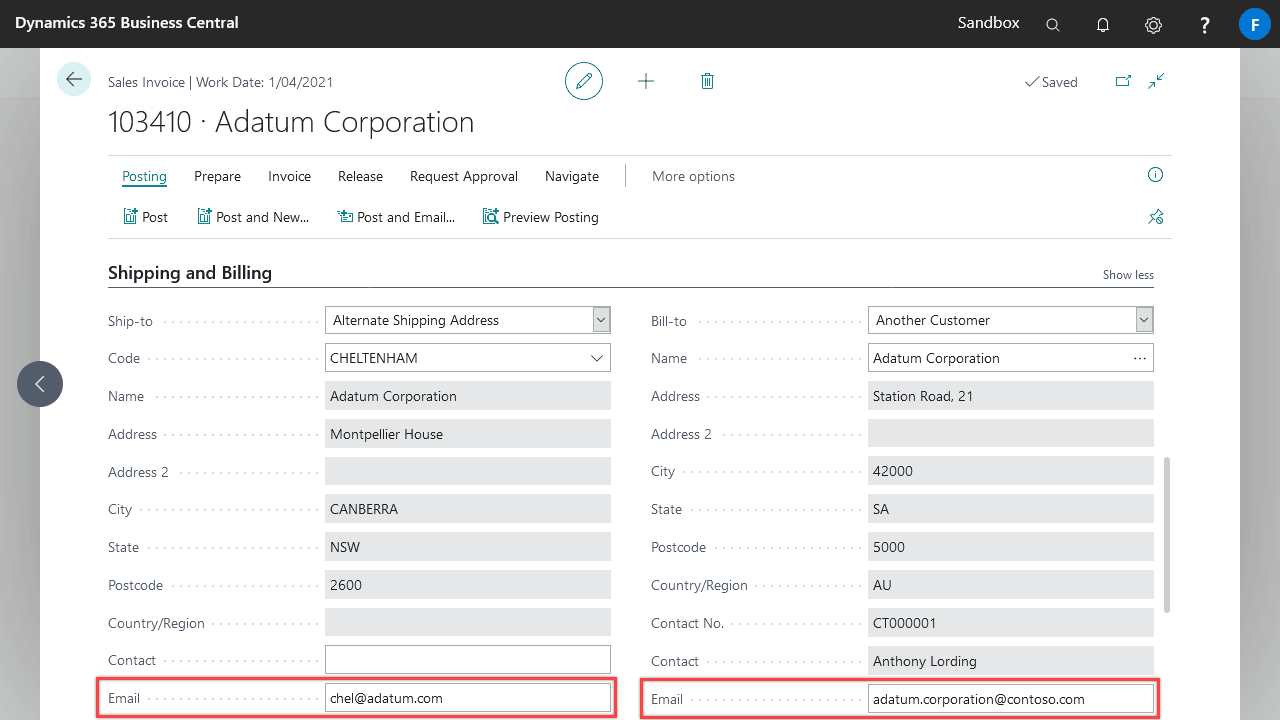
Task: Click Contact No. CT000001 value
Action: tap(1011, 623)
